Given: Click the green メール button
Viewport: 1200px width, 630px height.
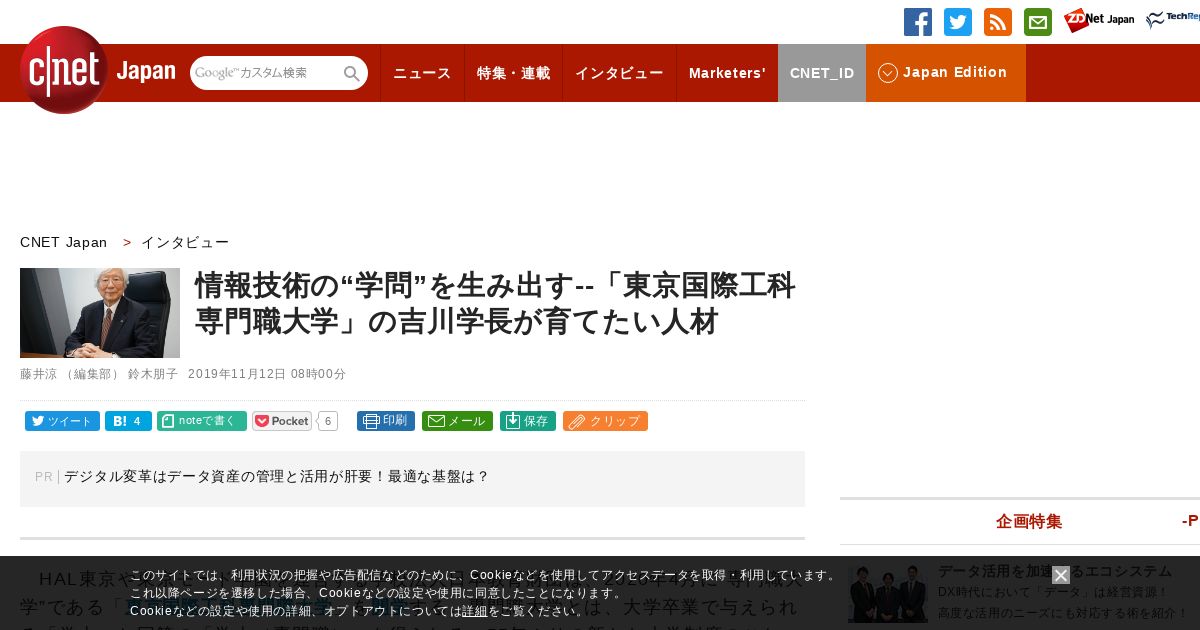Looking at the screenshot, I should (457, 421).
